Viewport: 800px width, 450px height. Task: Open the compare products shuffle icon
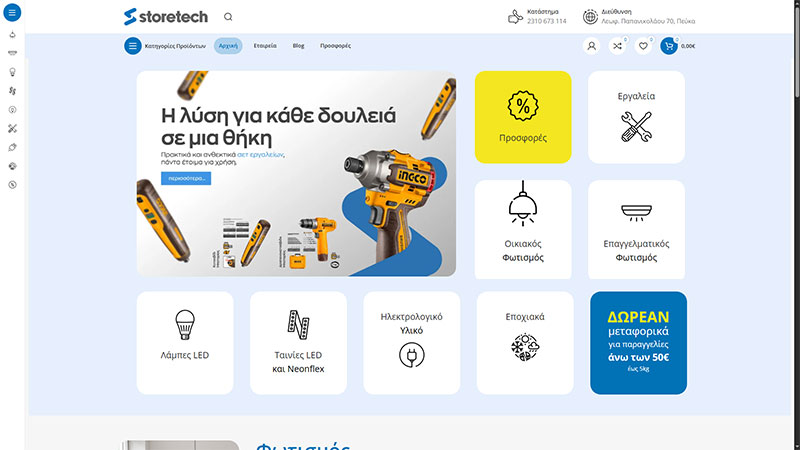tap(617, 46)
